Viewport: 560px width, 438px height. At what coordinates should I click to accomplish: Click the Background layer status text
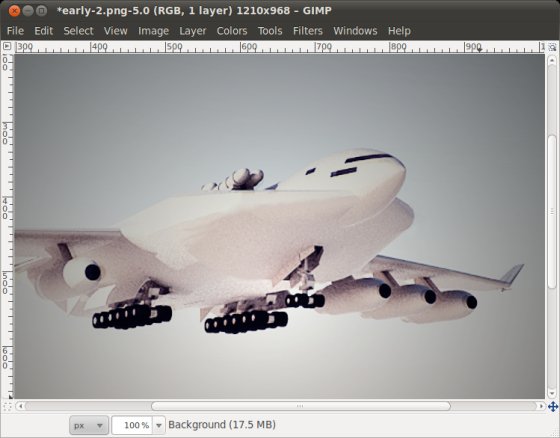pos(222,425)
